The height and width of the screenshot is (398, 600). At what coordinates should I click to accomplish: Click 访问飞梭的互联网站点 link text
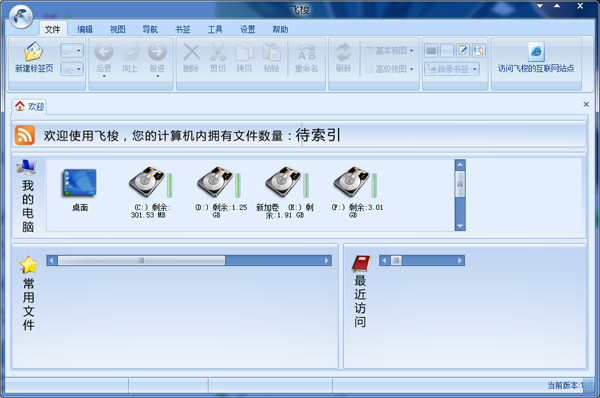[536, 69]
